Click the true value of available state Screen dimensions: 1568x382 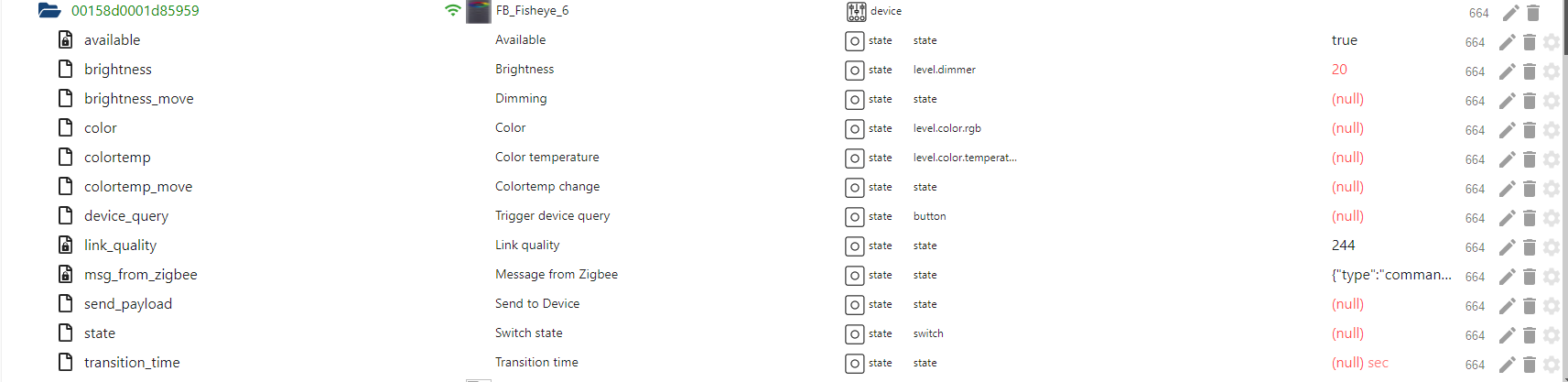point(1344,40)
